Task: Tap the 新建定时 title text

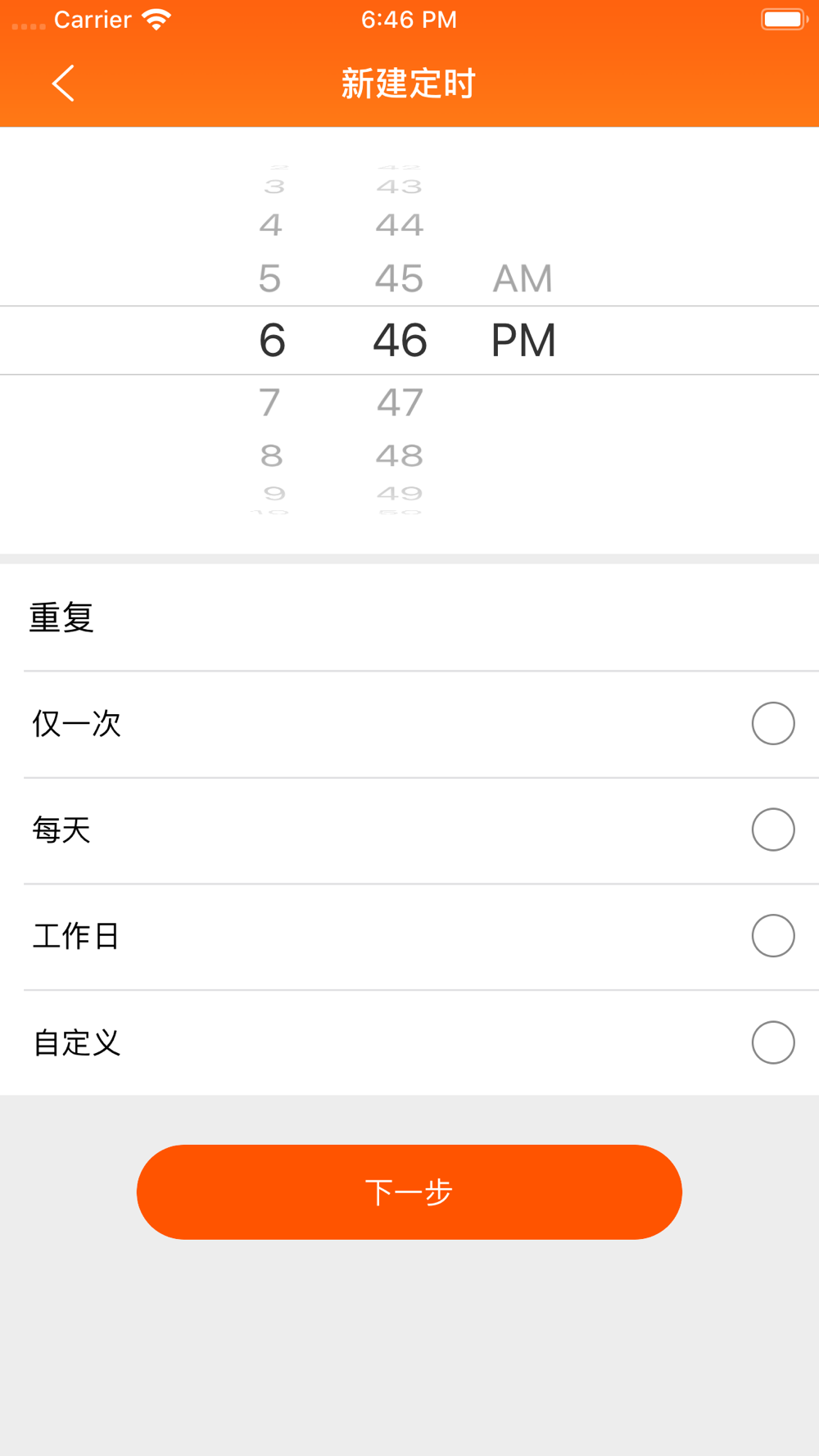Action: (409, 84)
